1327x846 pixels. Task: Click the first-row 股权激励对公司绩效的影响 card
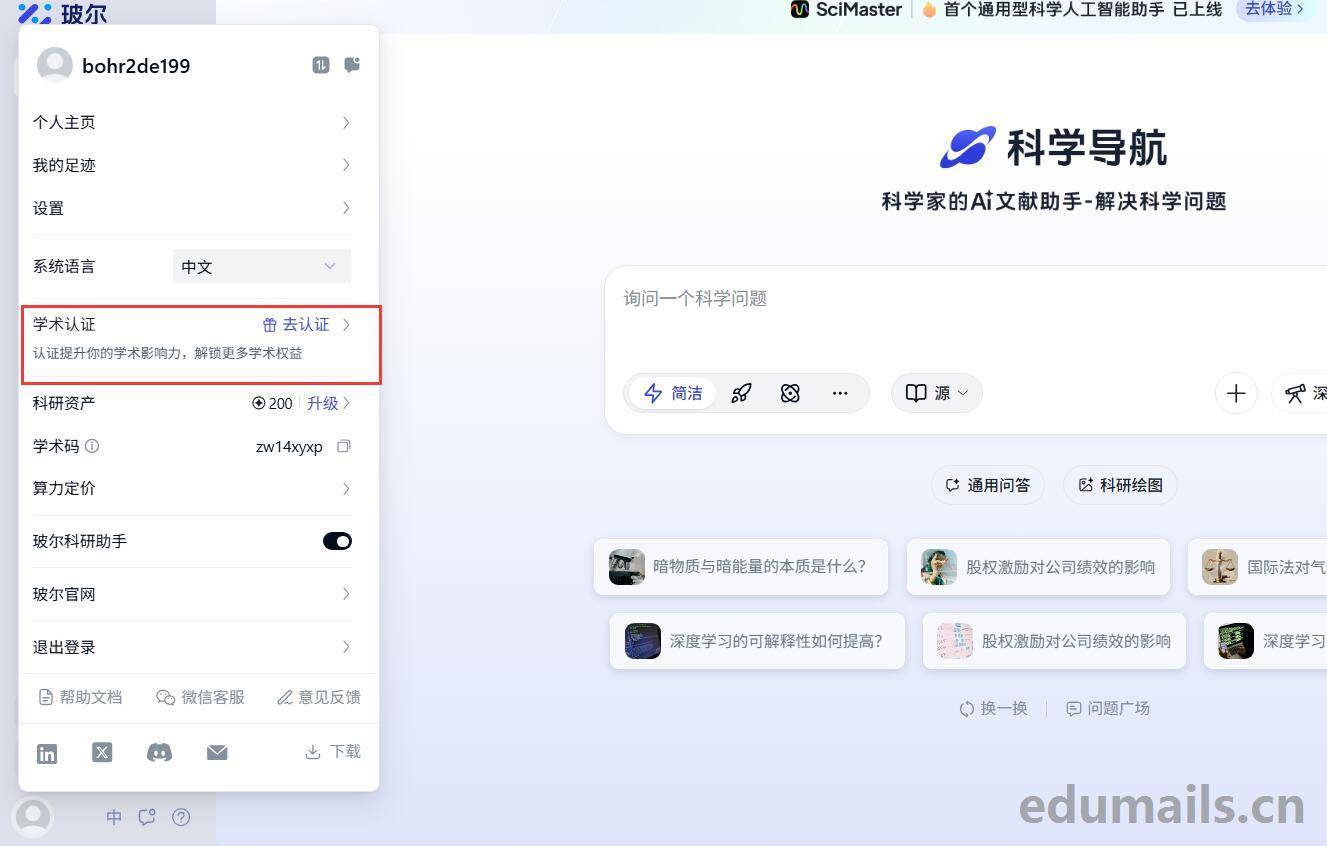coord(1038,567)
